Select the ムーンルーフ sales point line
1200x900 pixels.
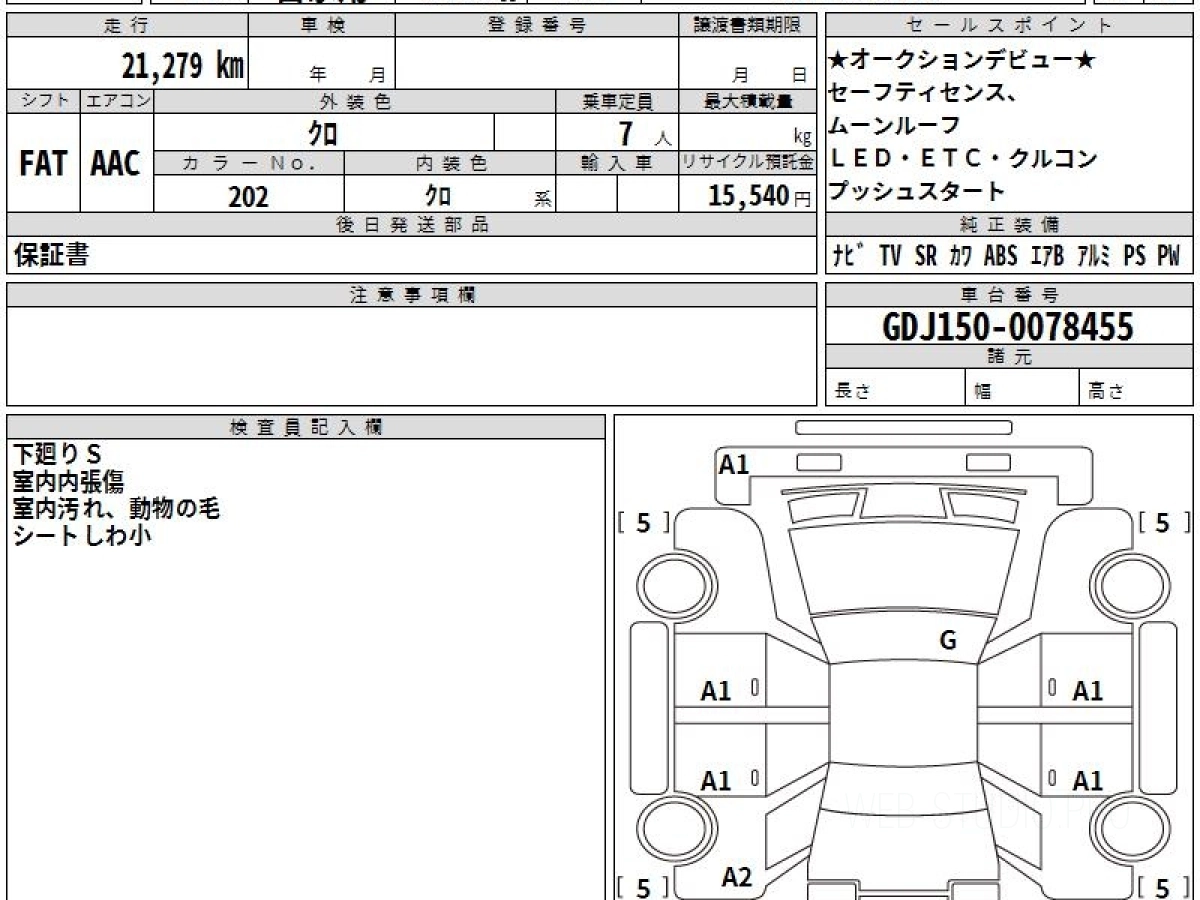[895, 126]
